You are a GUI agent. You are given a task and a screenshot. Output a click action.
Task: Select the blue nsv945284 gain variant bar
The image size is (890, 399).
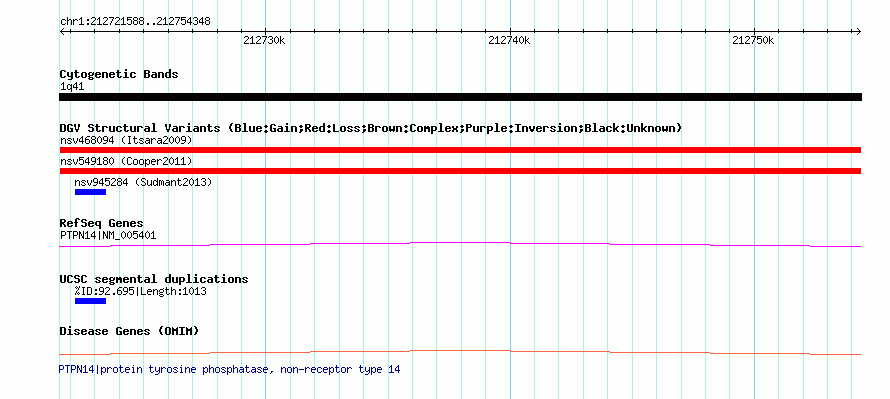coord(90,192)
